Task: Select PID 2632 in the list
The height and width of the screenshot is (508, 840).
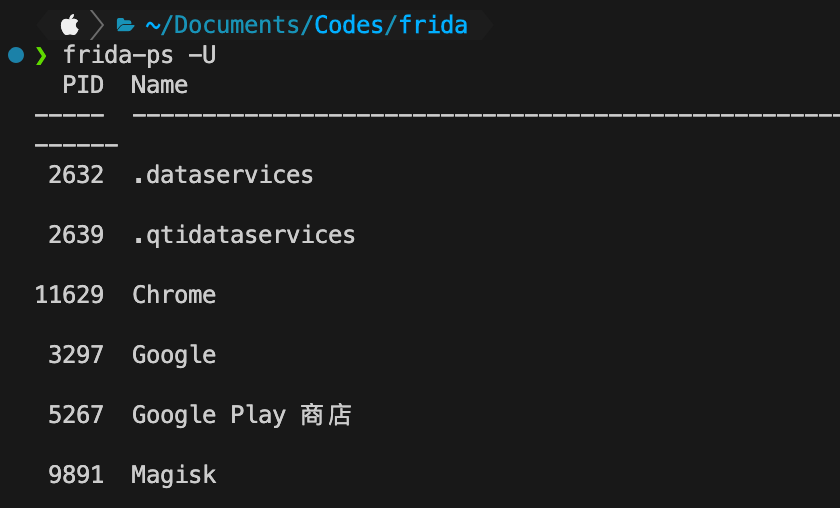Action: click(x=76, y=175)
